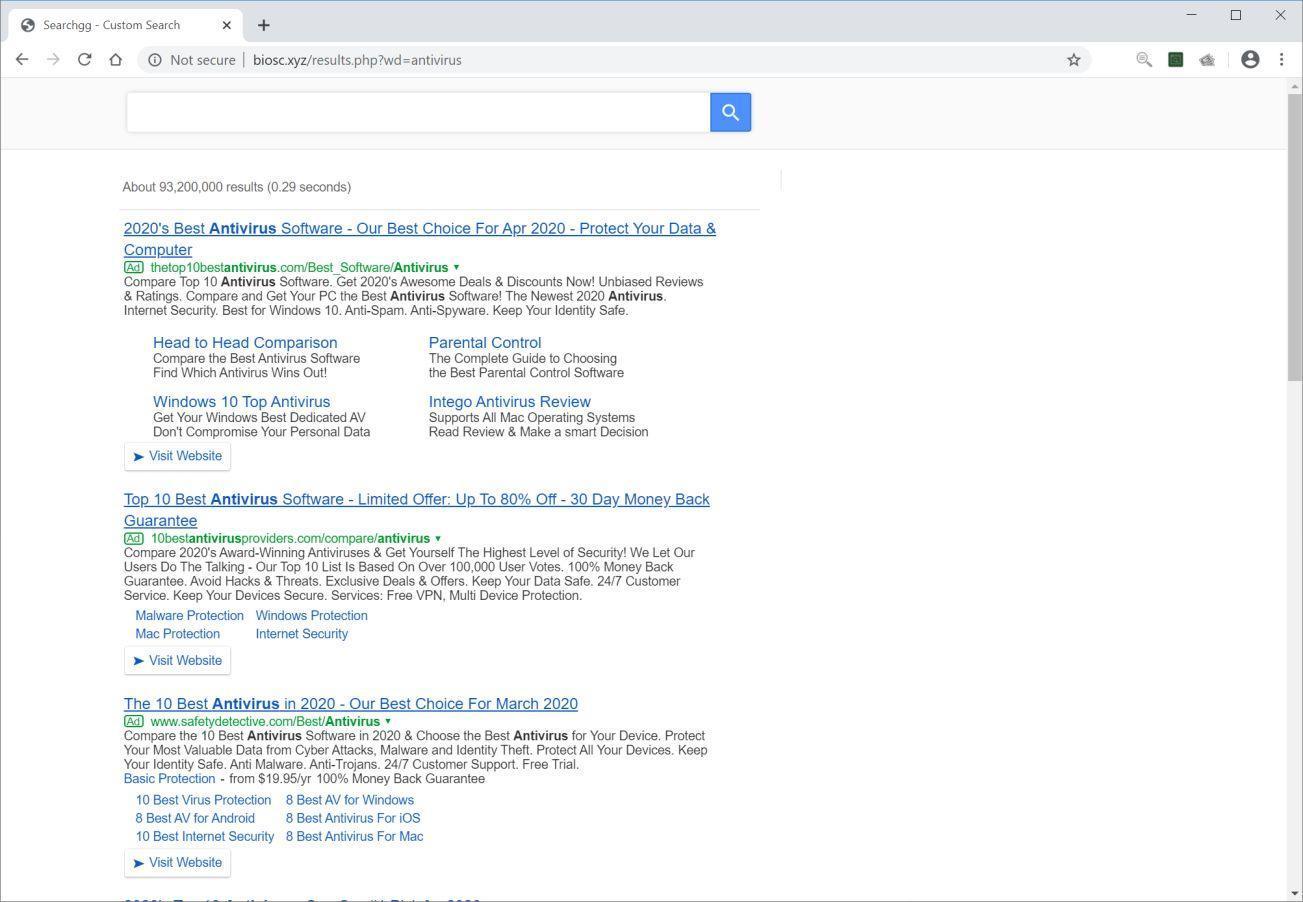Open the Malware Protection link

click(x=190, y=616)
